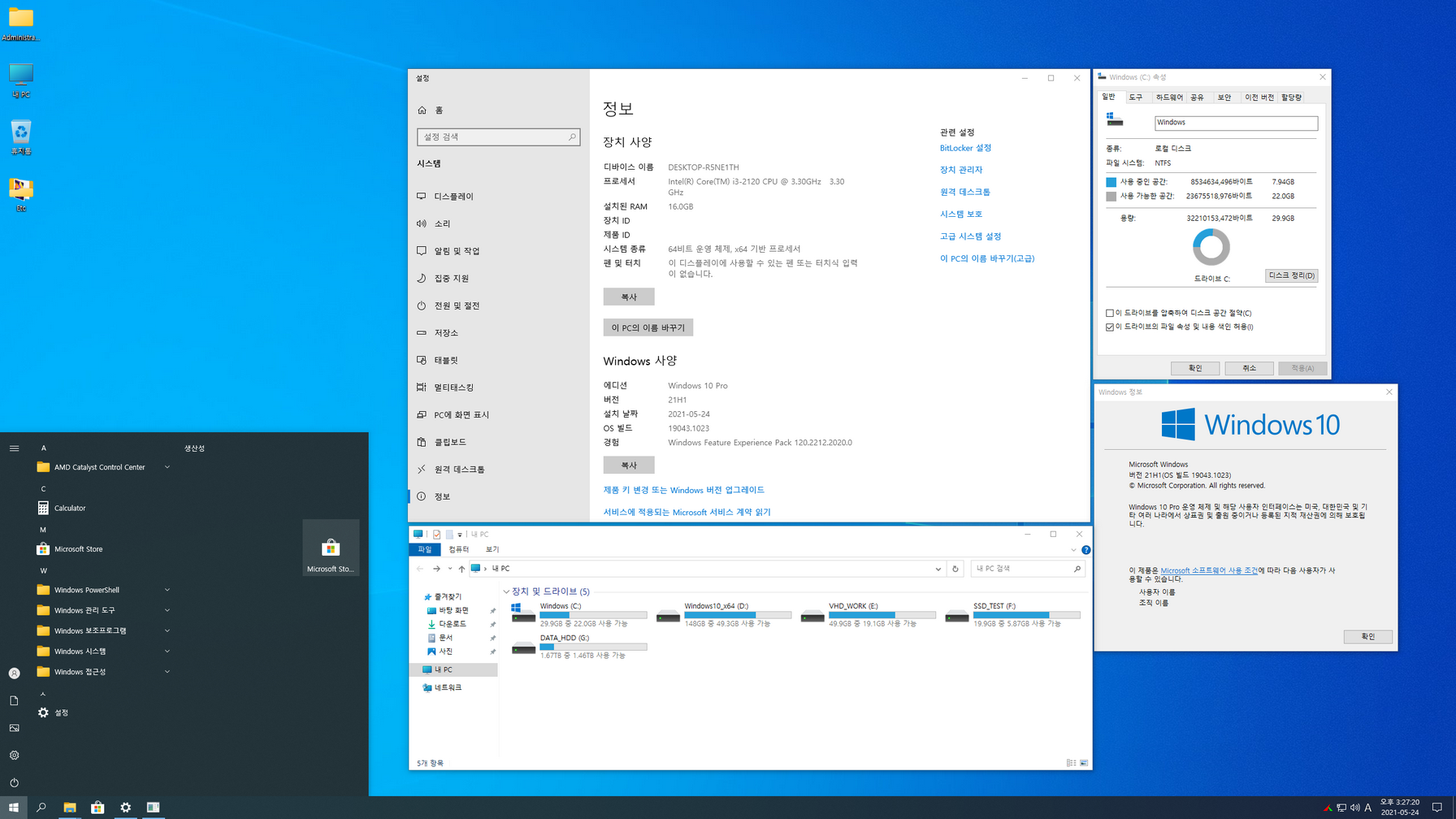Open the 보기 ribbon tab
The width and height of the screenshot is (1456, 819).
coord(492,550)
